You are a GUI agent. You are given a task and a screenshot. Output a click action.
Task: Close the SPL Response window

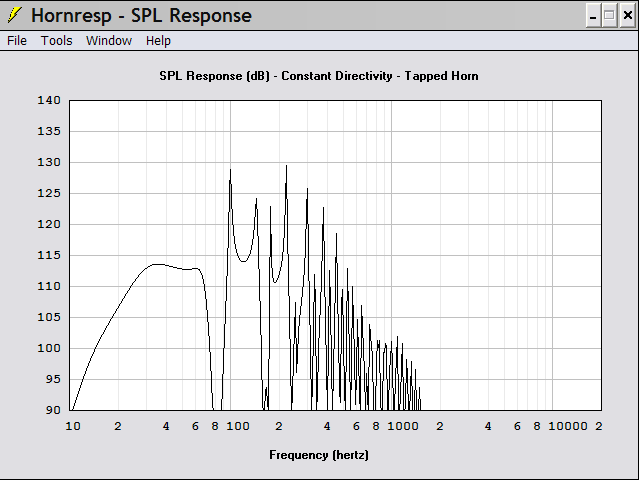(x=627, y=15)
